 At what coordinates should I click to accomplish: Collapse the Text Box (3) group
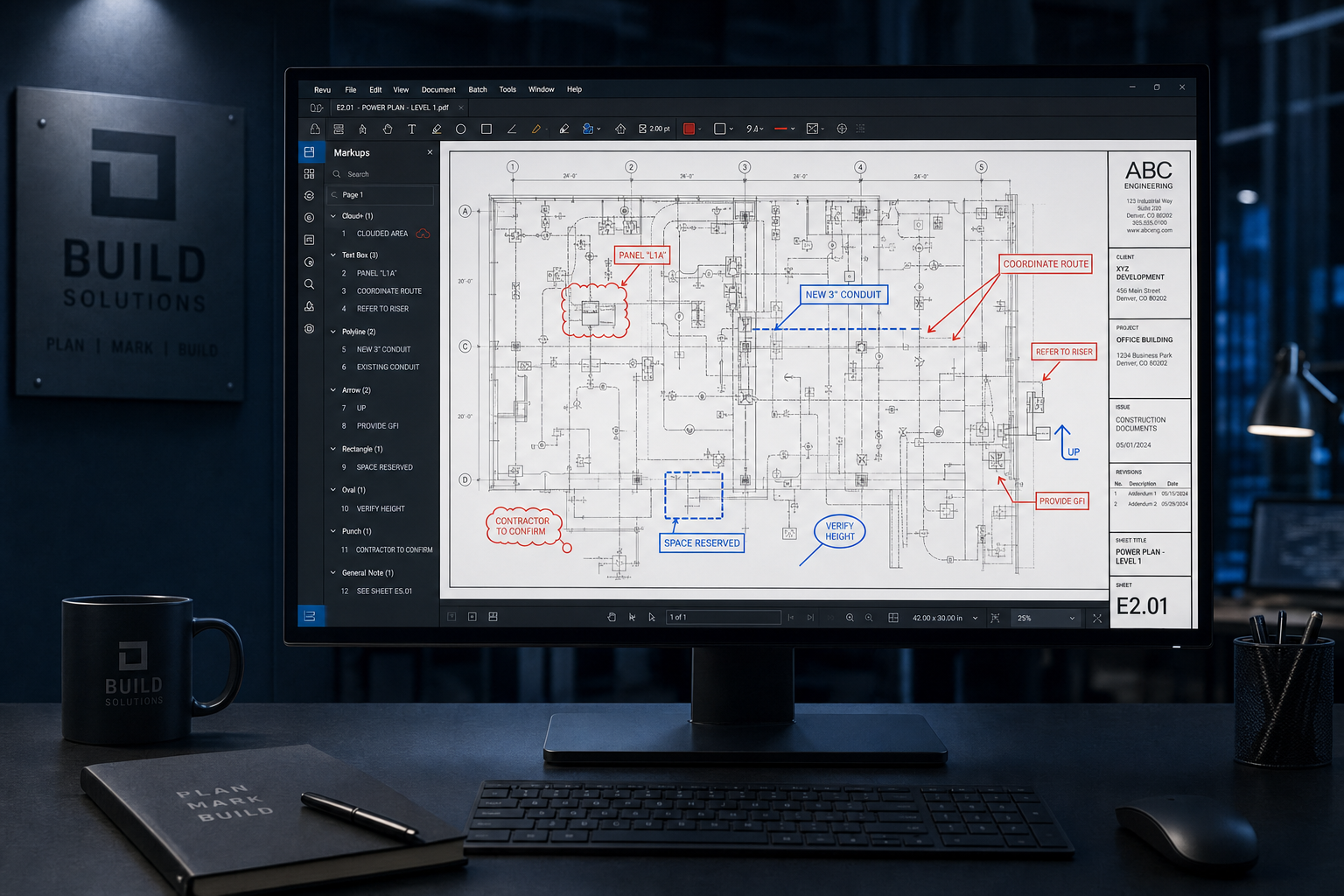(x=333, y=255)
